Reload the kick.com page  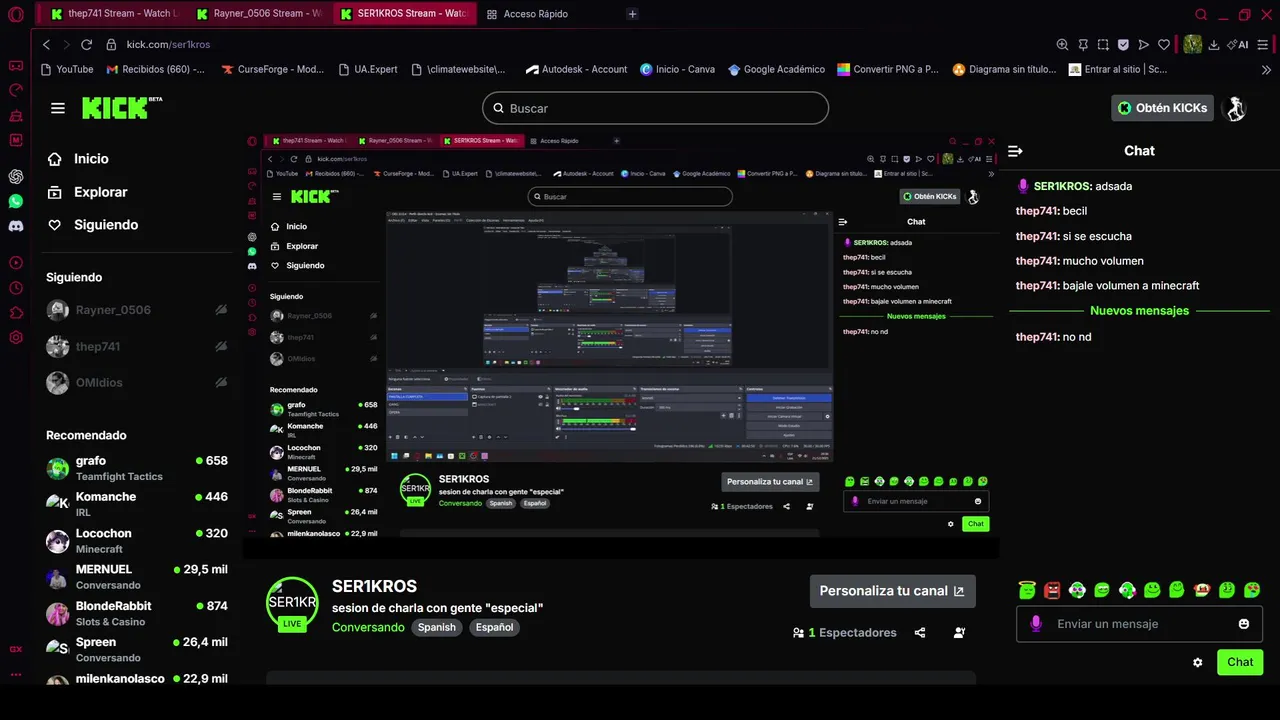click(86, 45)
